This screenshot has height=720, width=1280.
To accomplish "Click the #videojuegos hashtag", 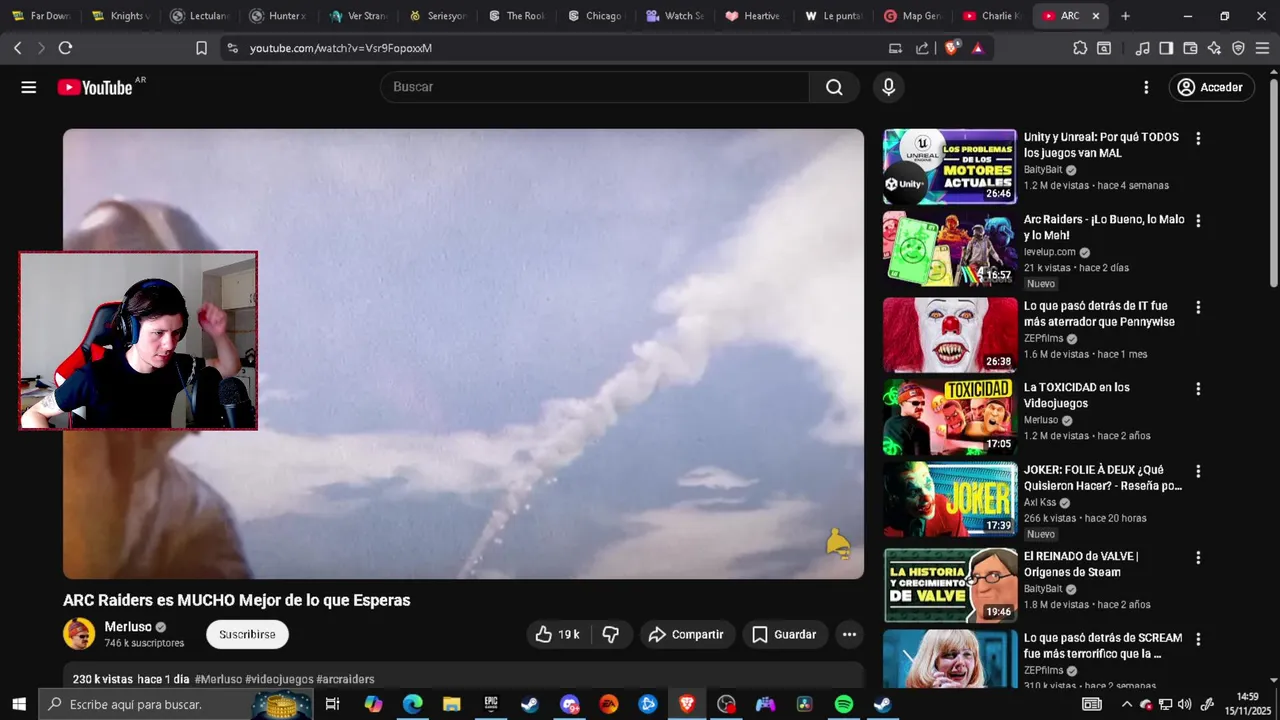I will 279,679.
